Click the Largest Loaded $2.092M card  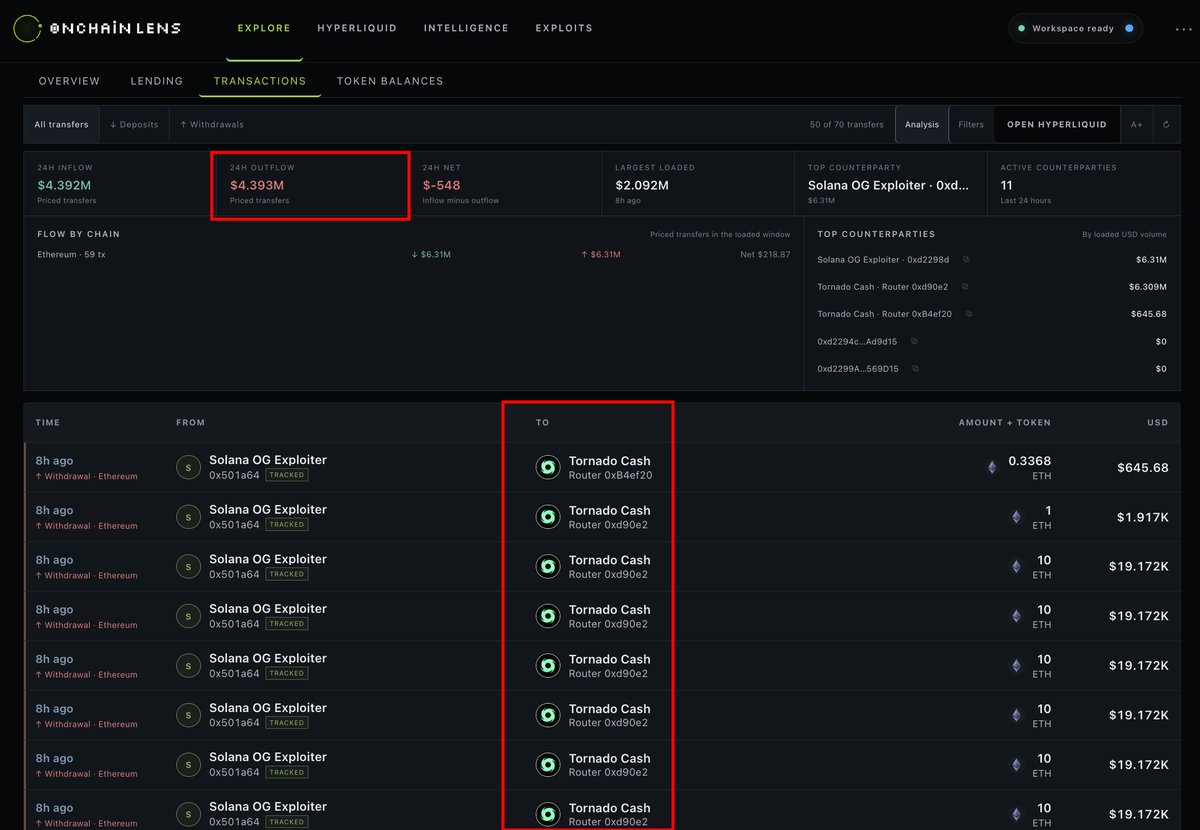(698, 185)
